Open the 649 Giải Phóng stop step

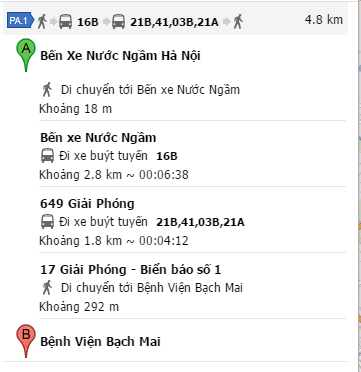coord(87,204)
